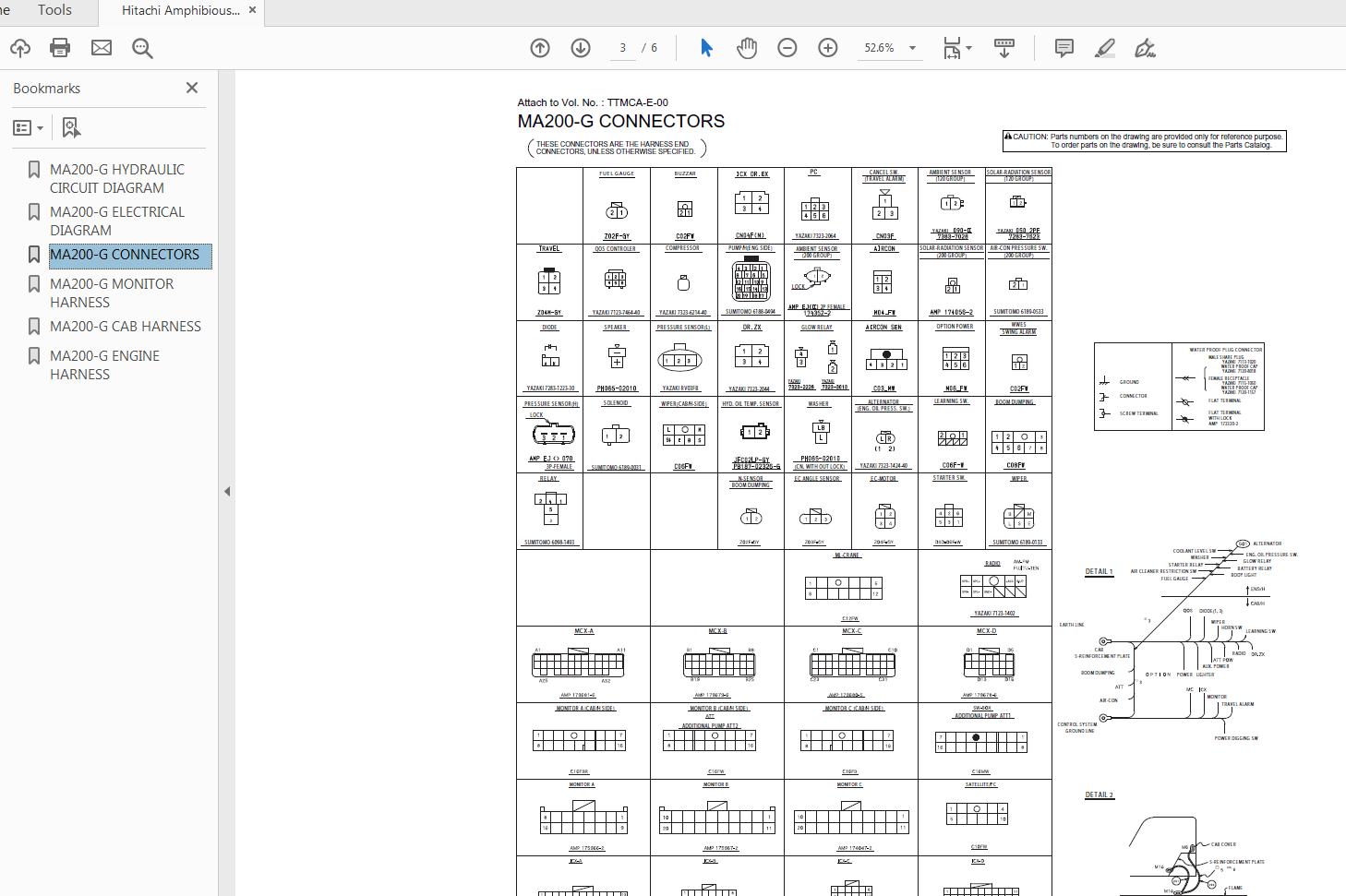This screenshot has height=896, width=1346.
Task: Open MA200-G CAB HARNESS bookmark
Action: [x=125, y=326]
